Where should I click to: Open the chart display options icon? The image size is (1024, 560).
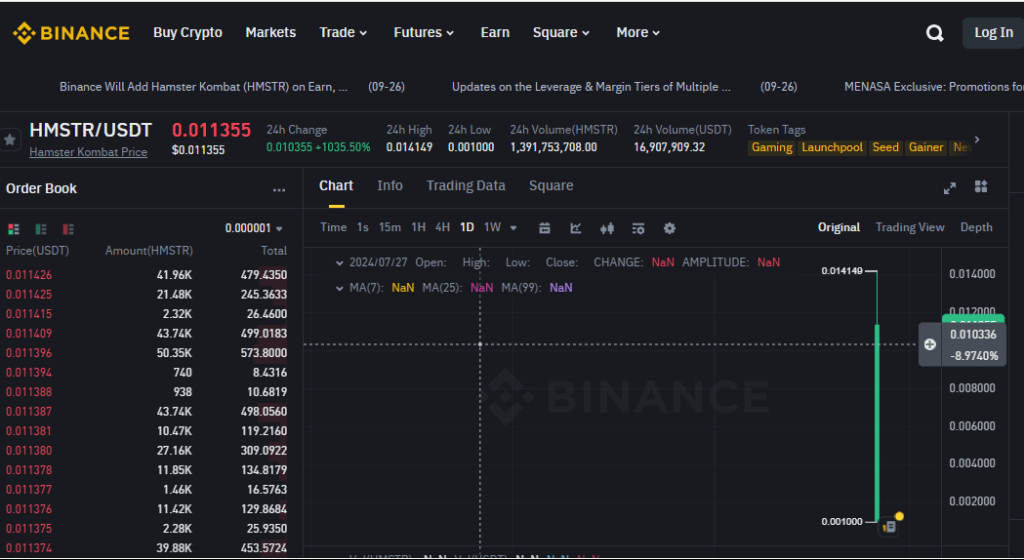[x=638, y=228]
